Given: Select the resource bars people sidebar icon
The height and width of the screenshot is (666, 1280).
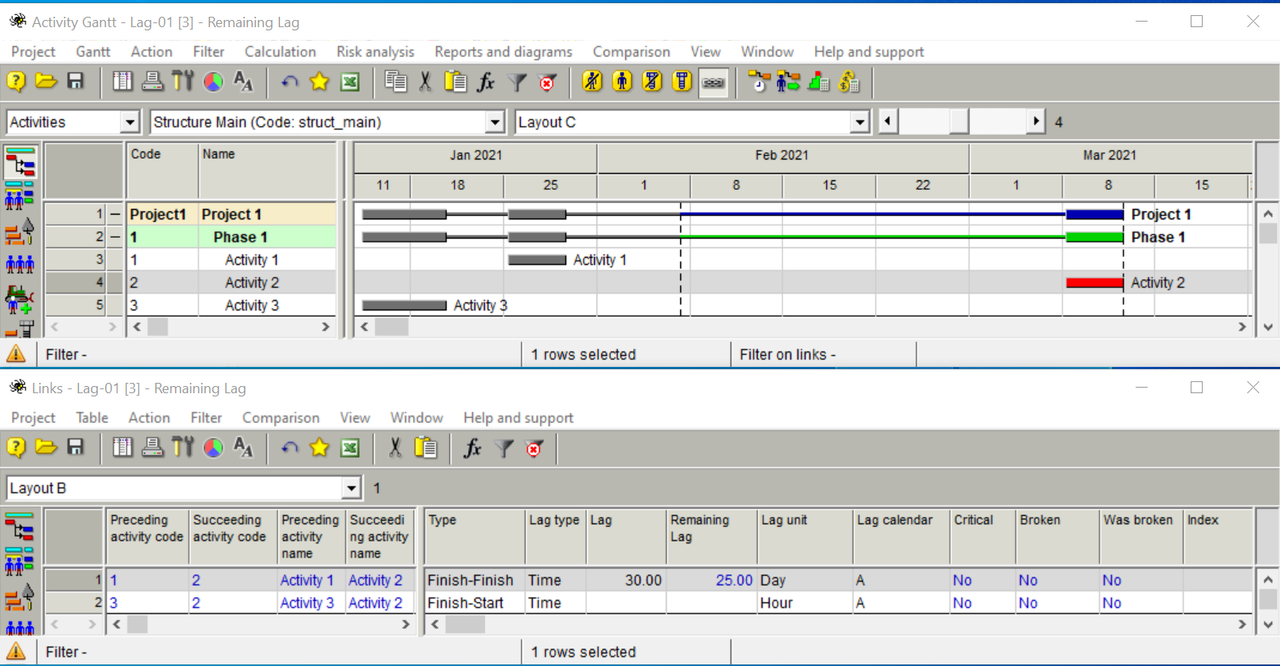Looking at the screenshot, I should (x=19, y=196).
